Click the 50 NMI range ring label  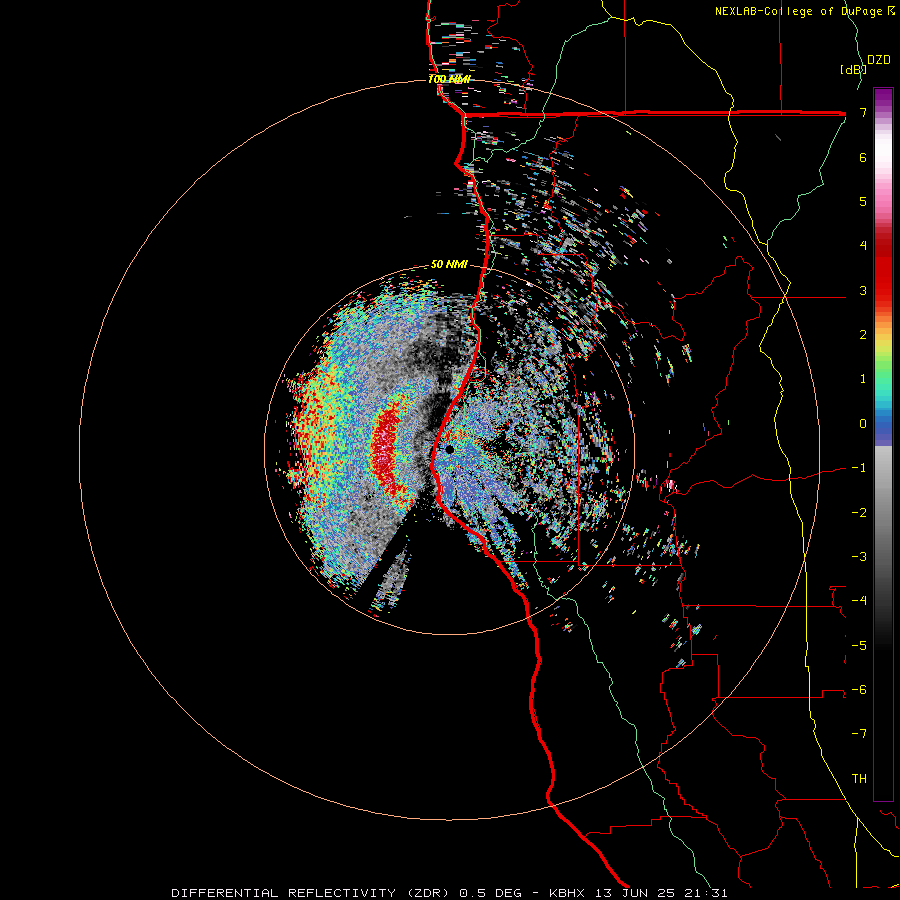449,264
